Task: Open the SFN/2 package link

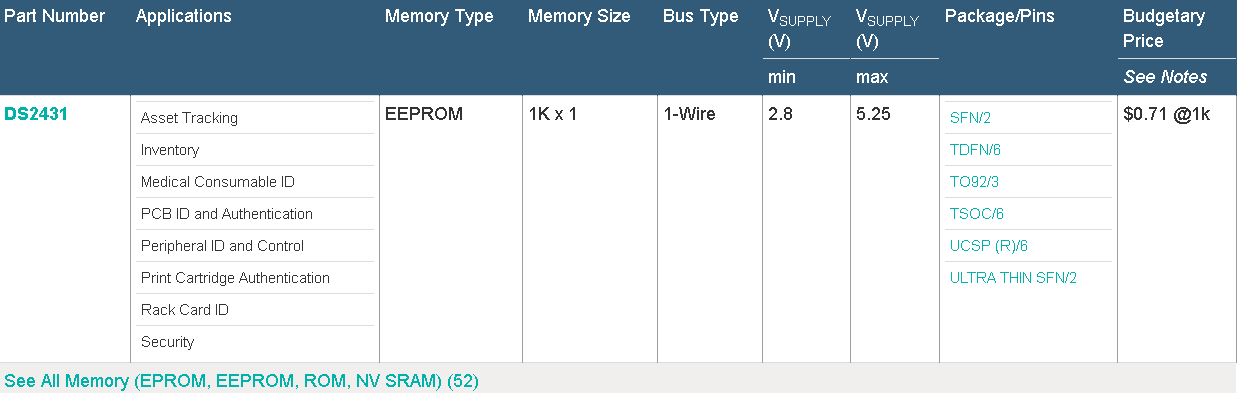Action: click(970, 118)
